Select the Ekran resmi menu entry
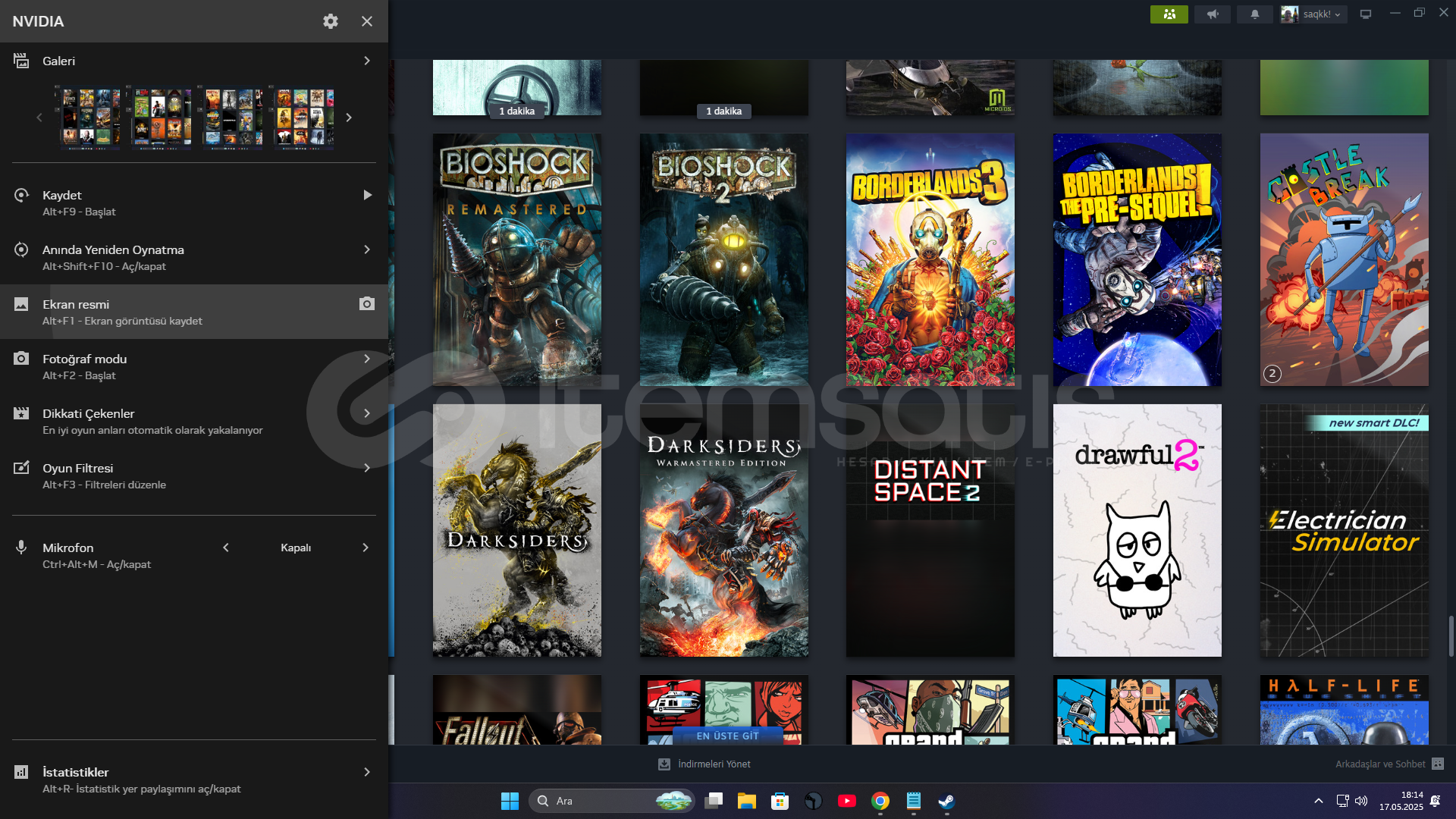This screenshot has width=1456, height=819. coord(194,312)
